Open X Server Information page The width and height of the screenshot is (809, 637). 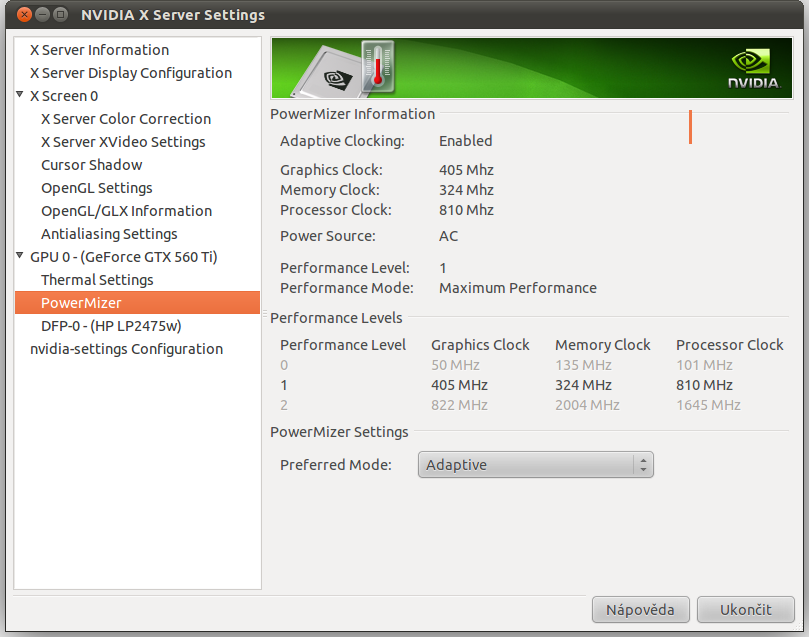pos(100,50)
